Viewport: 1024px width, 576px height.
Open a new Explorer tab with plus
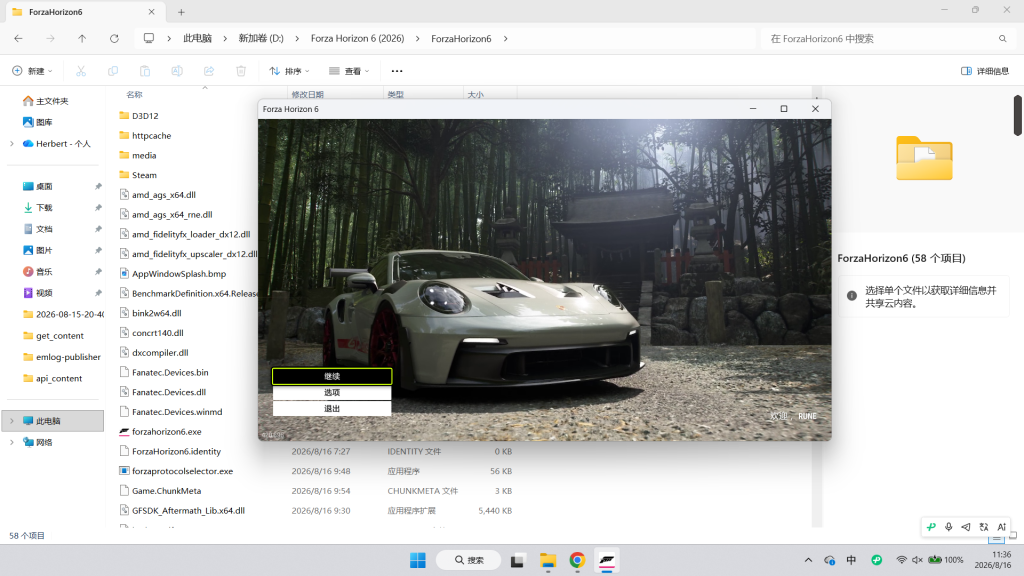181,12
